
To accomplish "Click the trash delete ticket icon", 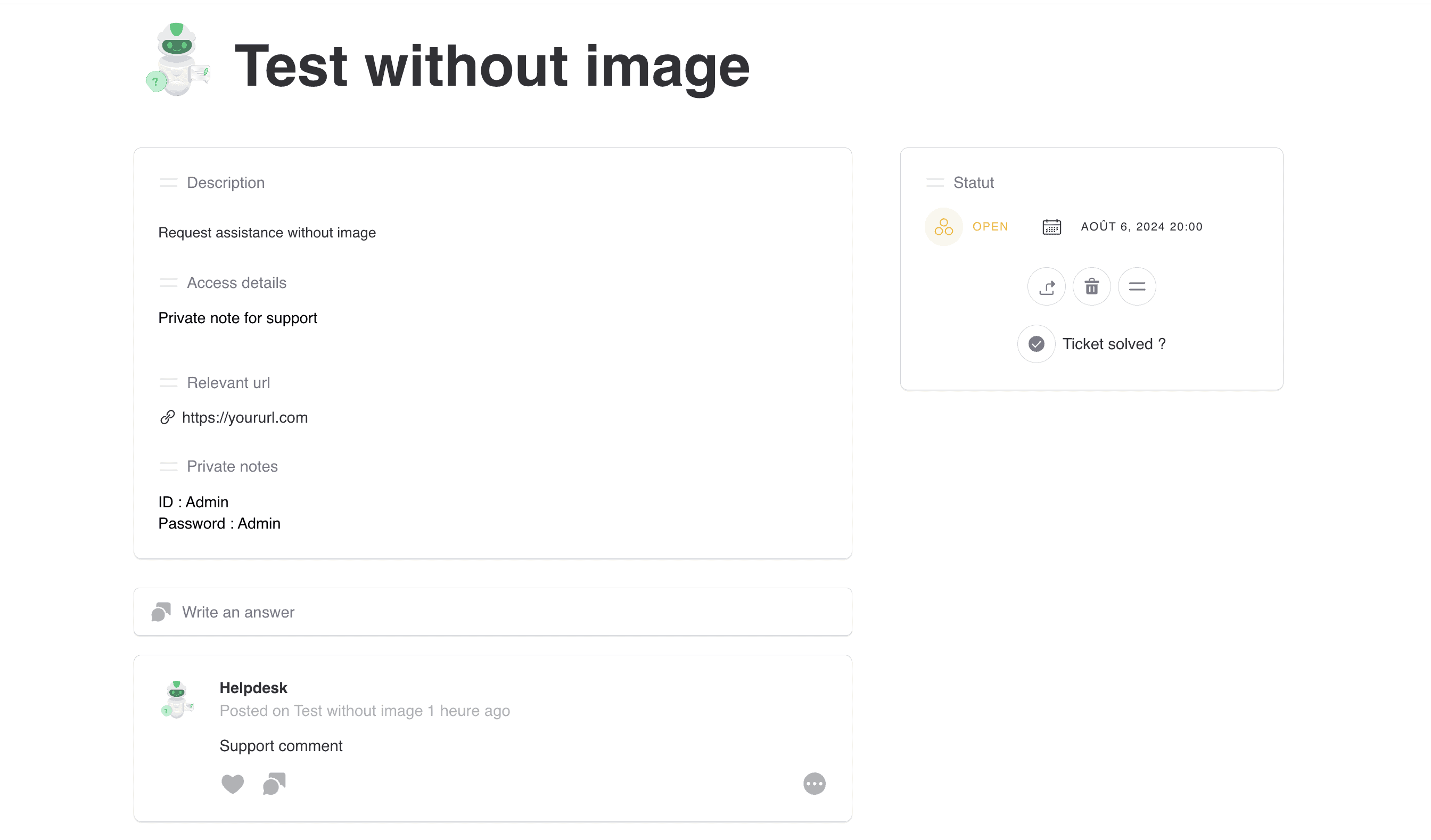I will click(x=1091, y=286).
